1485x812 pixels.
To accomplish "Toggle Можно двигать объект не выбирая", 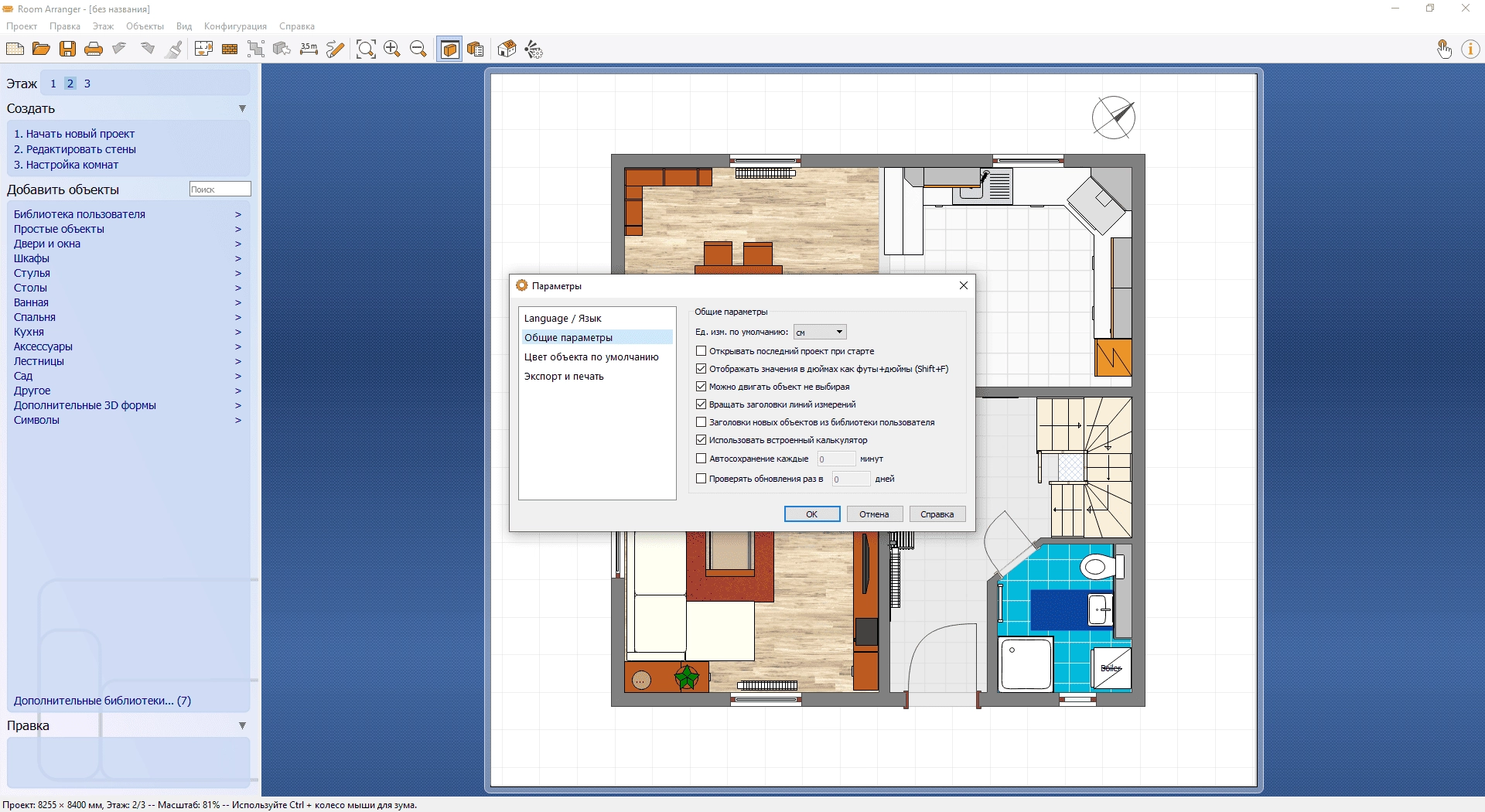I will click(702, 387).
